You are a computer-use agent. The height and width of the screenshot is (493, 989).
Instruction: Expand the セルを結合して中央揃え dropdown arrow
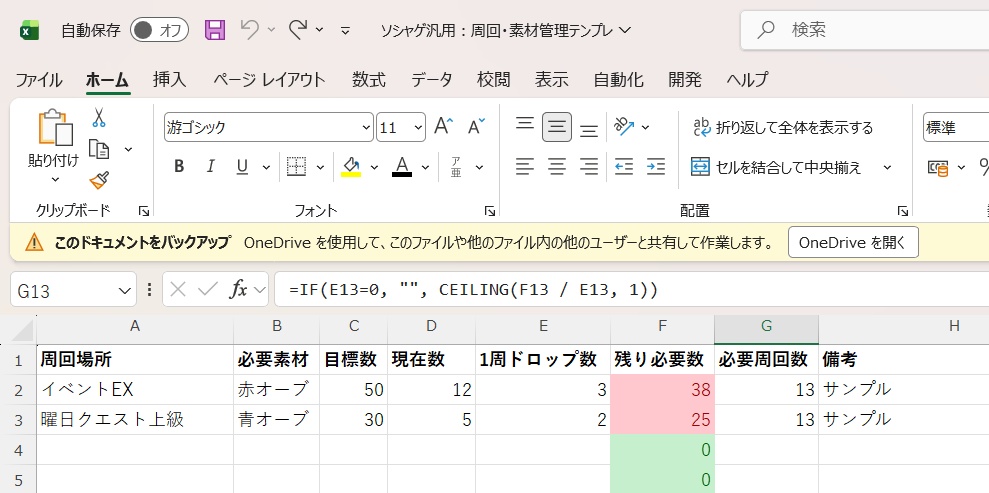click(887, 168)
